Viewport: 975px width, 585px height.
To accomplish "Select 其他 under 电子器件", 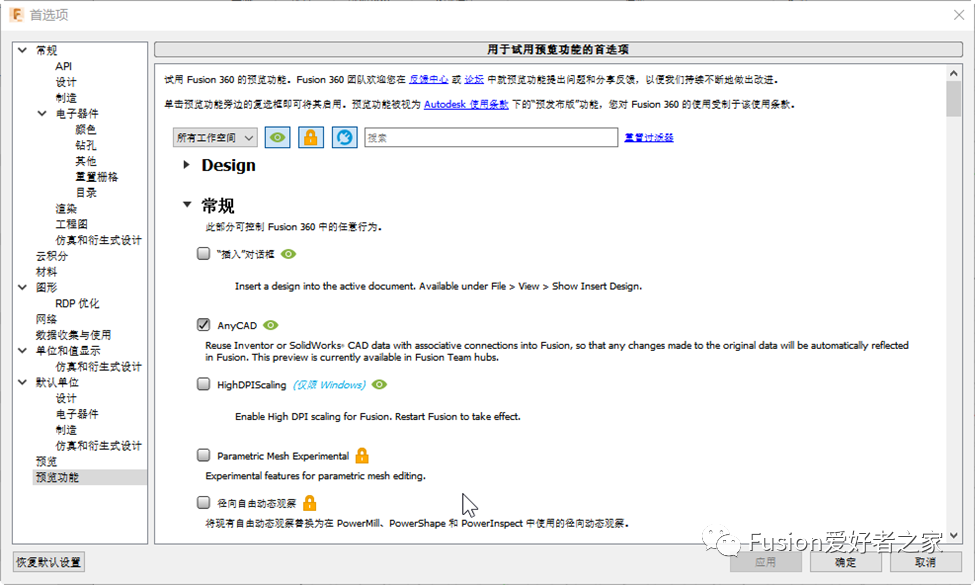I will click(x=86, y=161).
